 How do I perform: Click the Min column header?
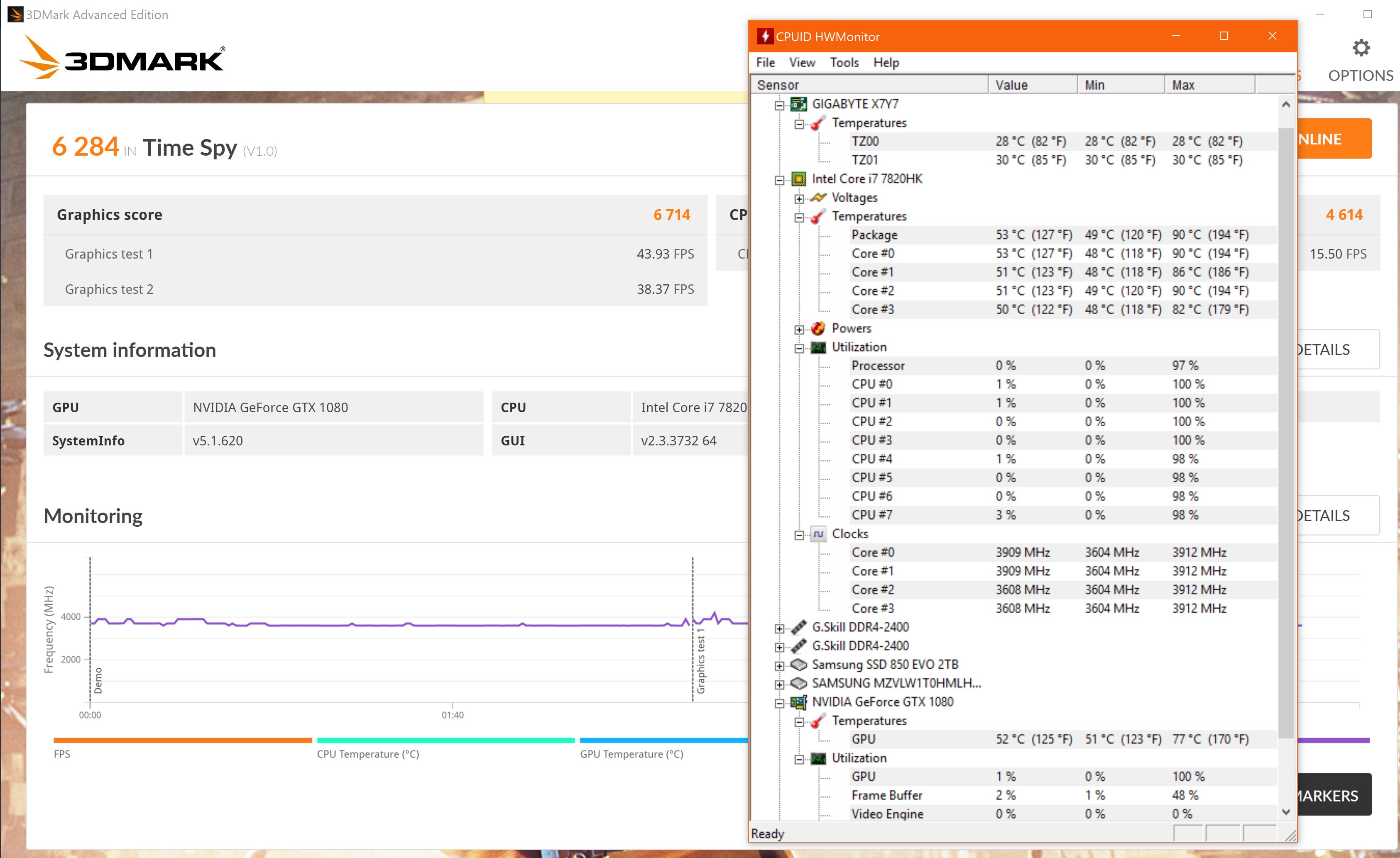(x=1121, y=85)
